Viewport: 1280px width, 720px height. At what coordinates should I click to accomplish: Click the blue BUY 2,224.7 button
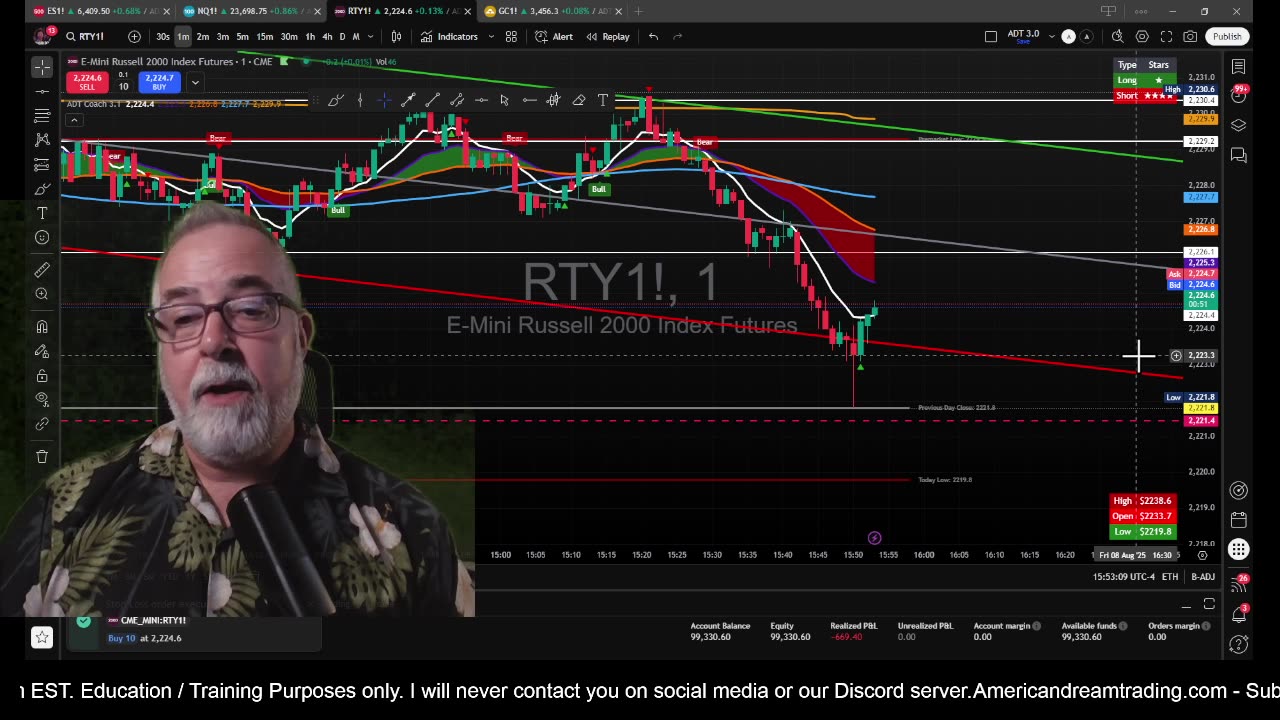[159, 82]
